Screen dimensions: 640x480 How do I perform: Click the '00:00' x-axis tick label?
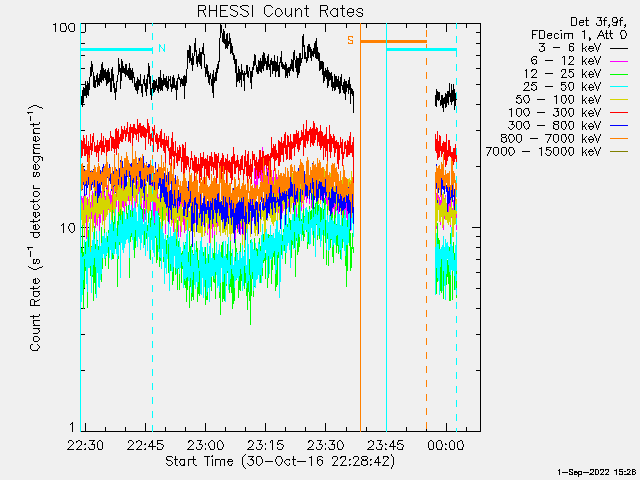[446, 445]
